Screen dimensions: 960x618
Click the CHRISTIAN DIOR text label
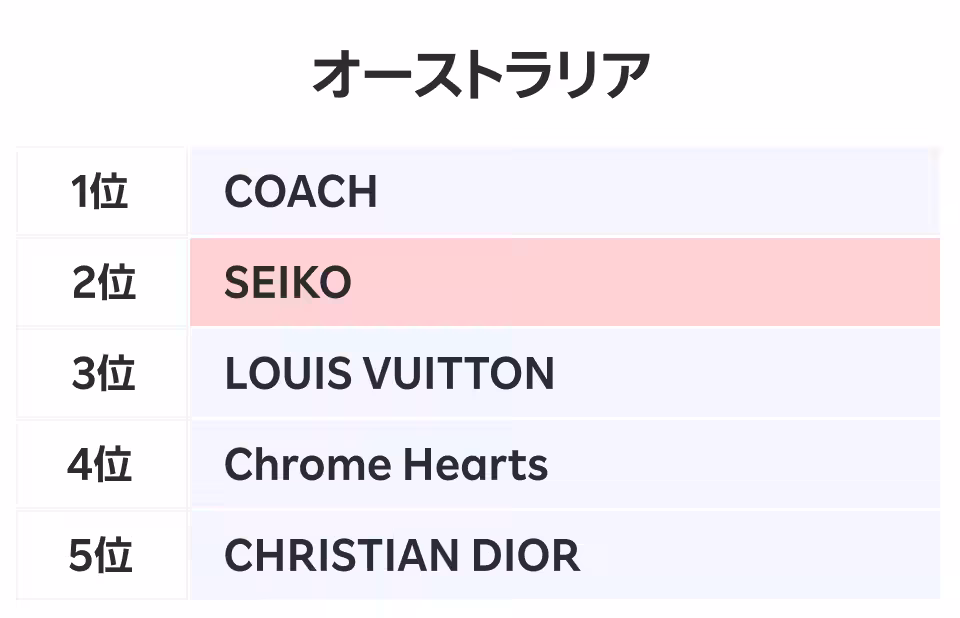pyautogui.click(x=401, y=556)
